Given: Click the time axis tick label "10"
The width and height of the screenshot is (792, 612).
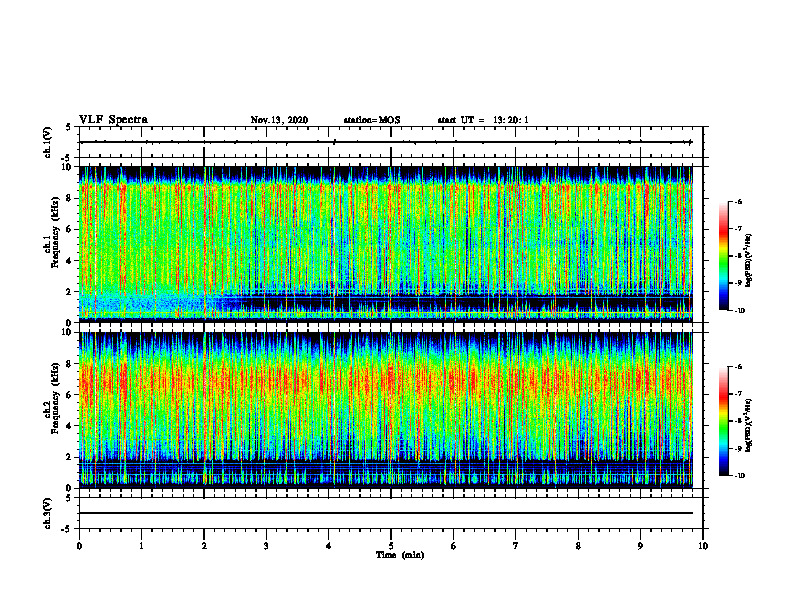Looking at the screenshot, I should [x=703, y=546].
